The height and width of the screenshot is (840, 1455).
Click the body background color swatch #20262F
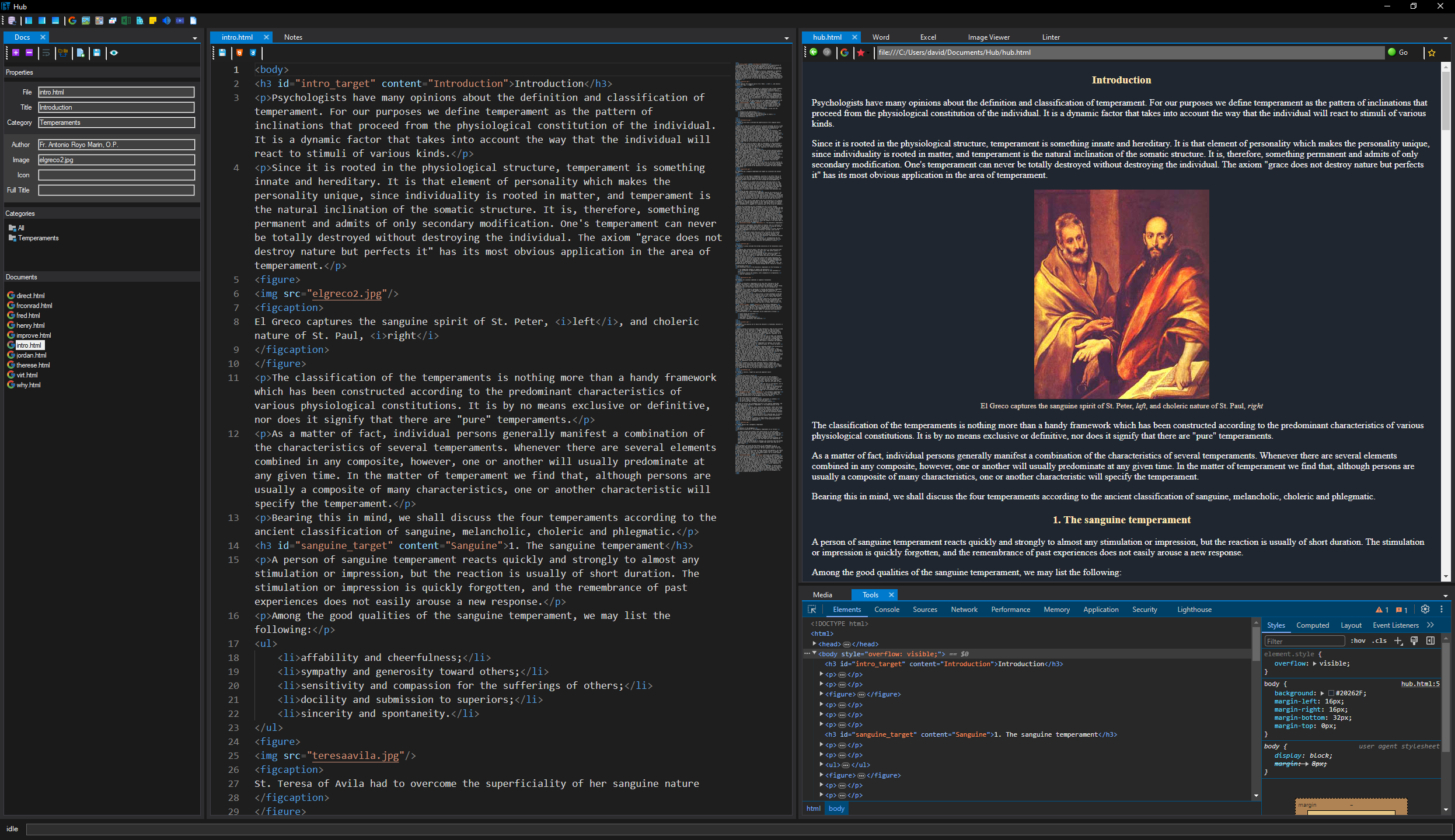click(x=1331, y=693)
